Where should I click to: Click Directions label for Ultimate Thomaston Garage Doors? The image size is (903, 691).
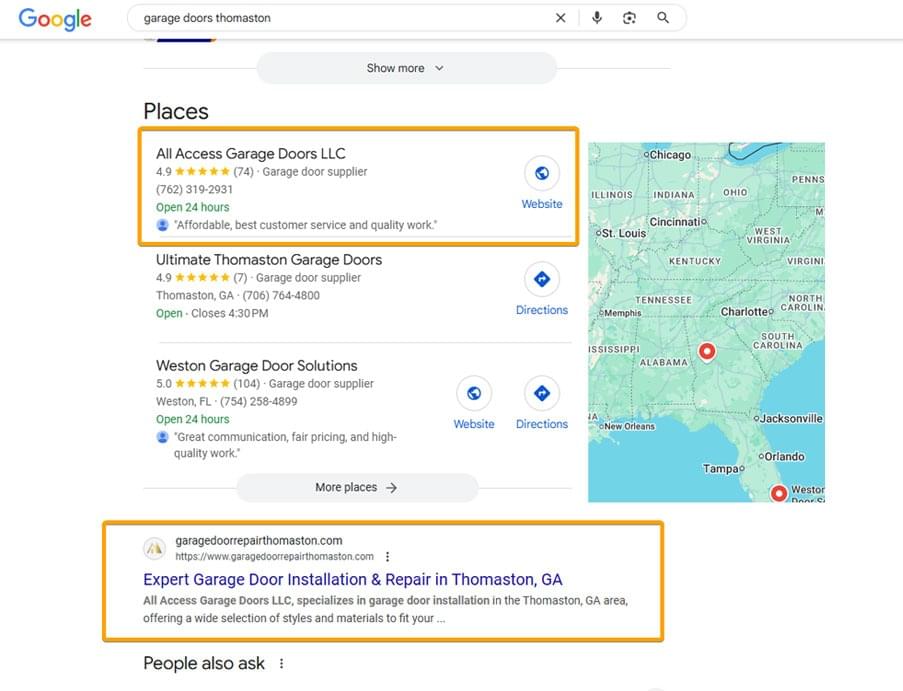point(542,310)
